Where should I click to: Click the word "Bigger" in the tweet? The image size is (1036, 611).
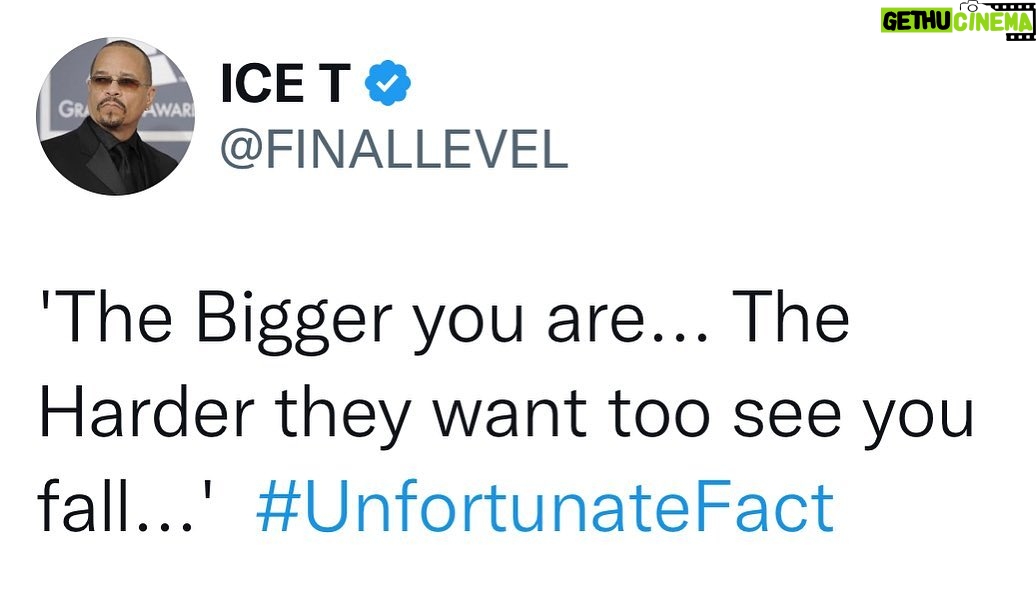point(295,322)
